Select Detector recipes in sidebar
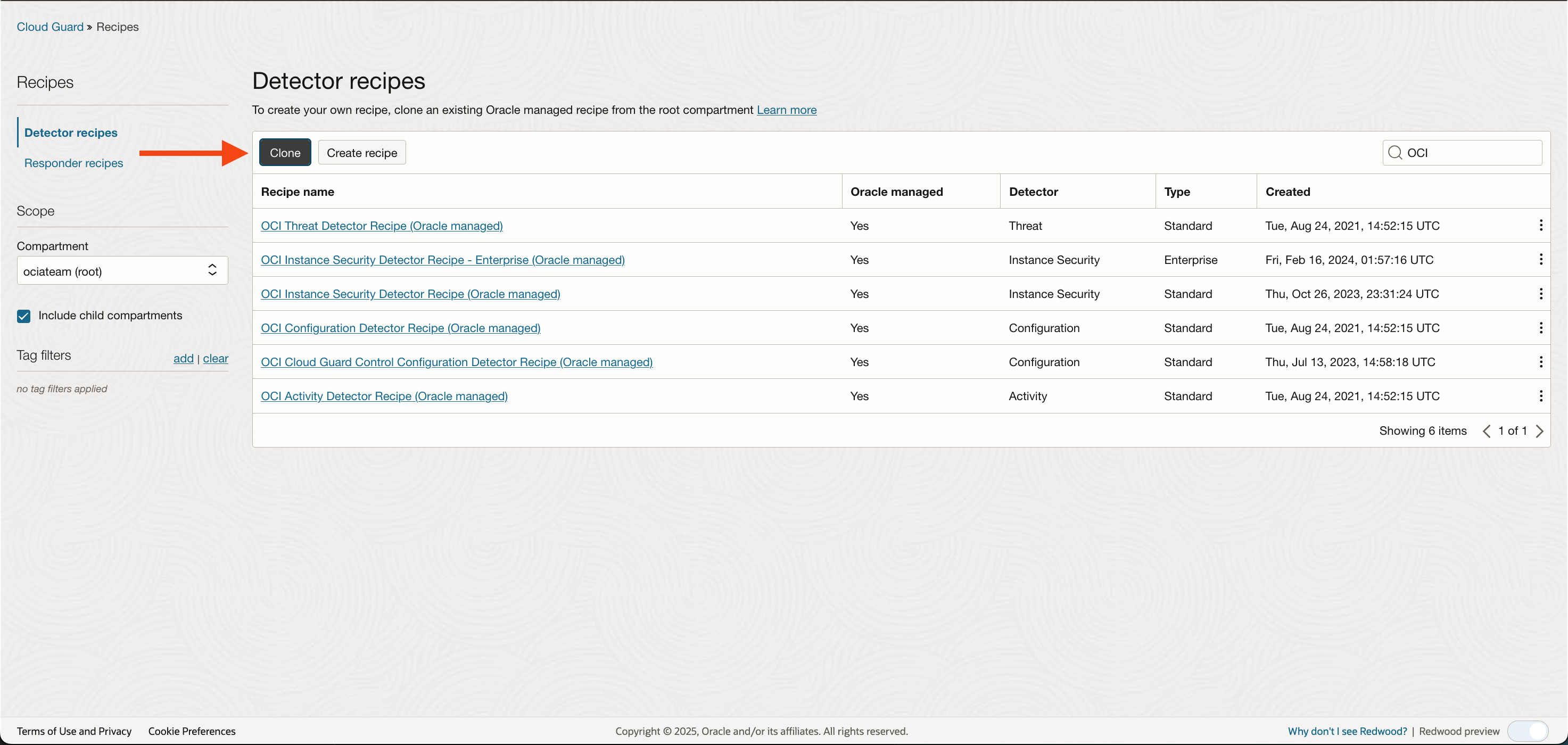The image size is (1568, 745). point(71,133)
